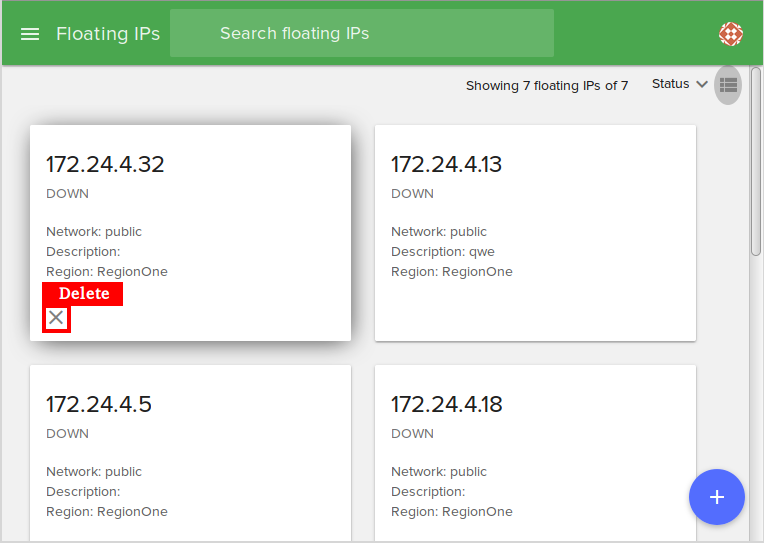The height and width of the screenshot is (543, 764).
Task: Click the 172.24.4.32 IP address title
Action: point(105,165)
